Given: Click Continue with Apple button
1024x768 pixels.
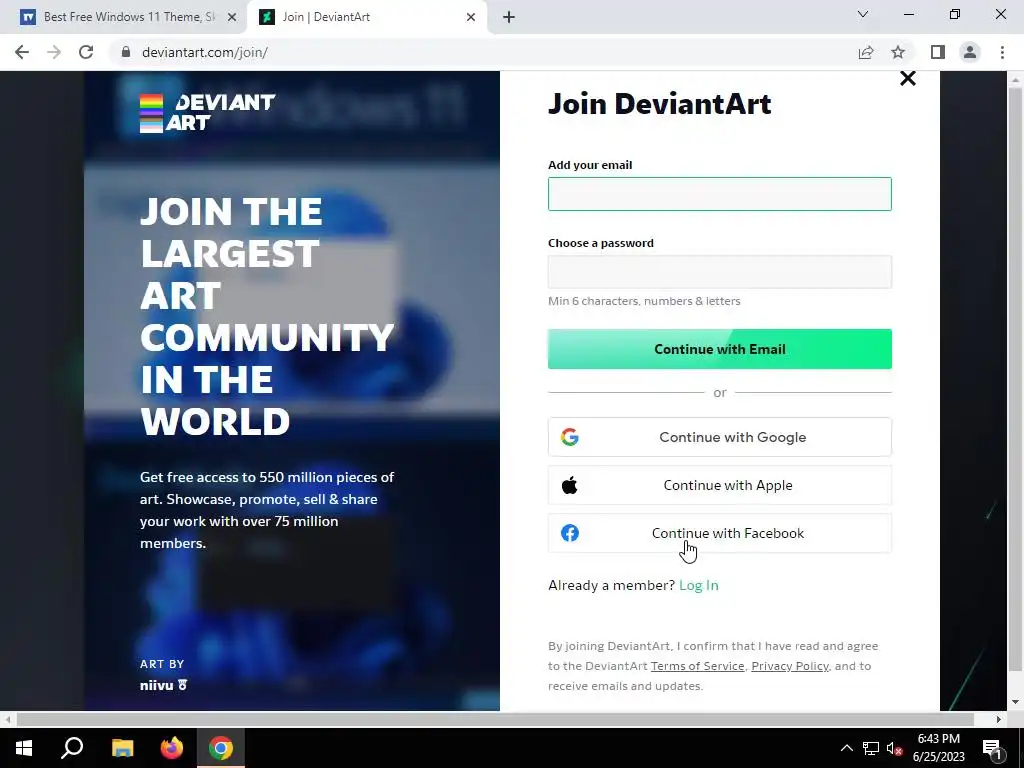Looking at the screenshot, I should click(x=720, y=485).
